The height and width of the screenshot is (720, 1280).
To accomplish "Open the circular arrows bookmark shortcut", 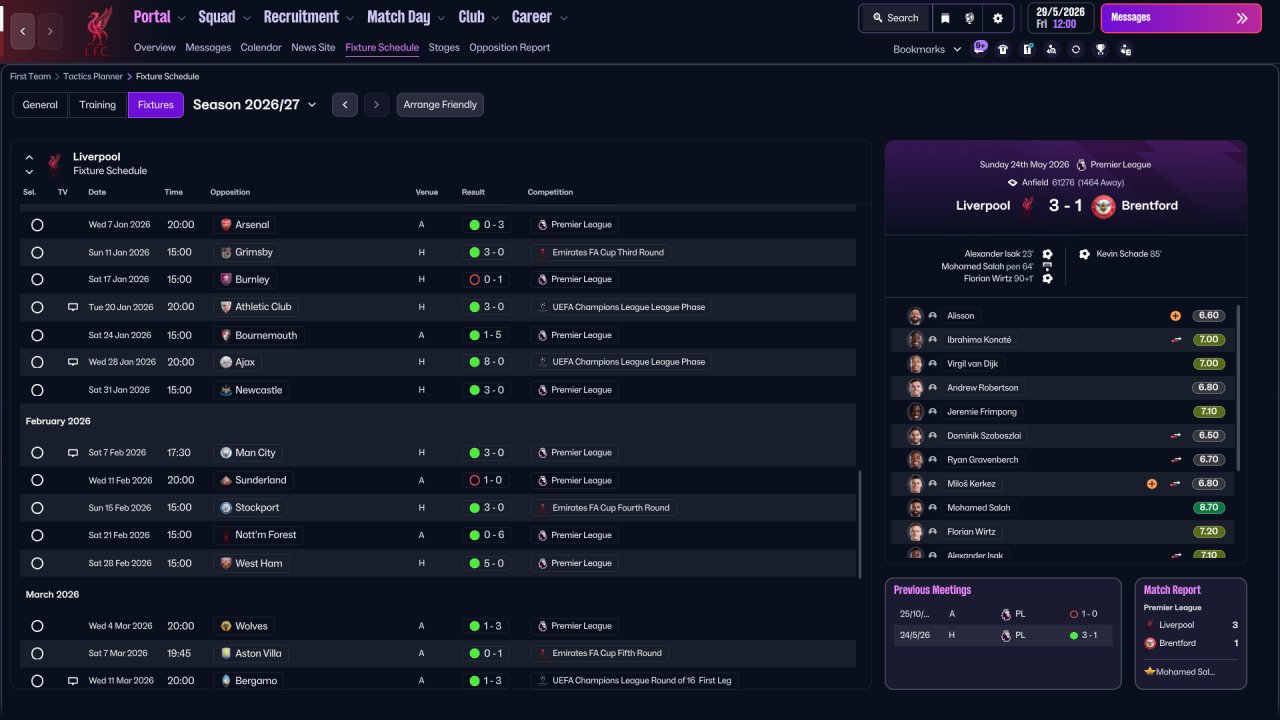I will (1076, 49).
